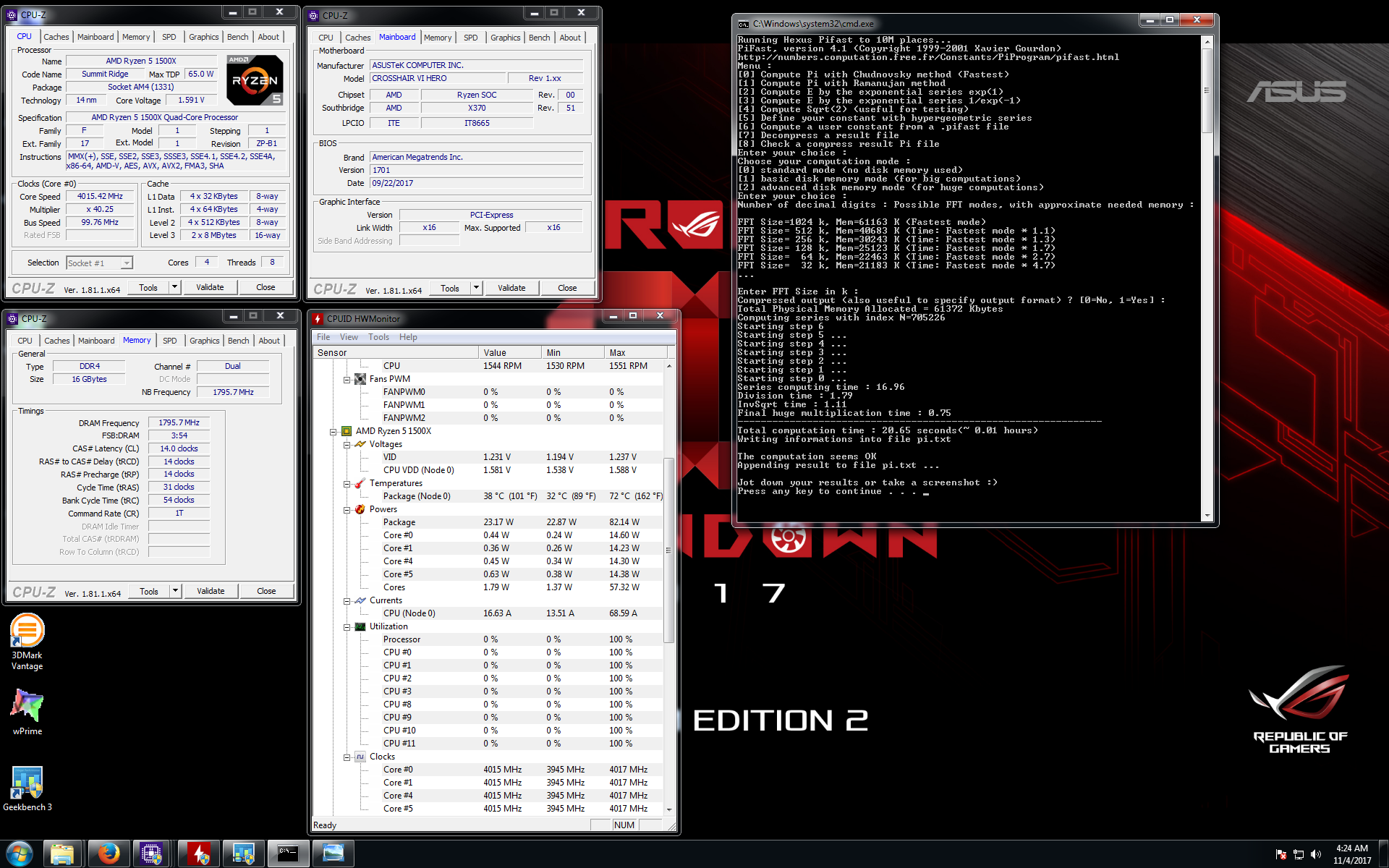Open Tools dropdown arrow in CPU-Z Memory window
The width and height of the screenshot is (1389, 868).
(174, 591)
